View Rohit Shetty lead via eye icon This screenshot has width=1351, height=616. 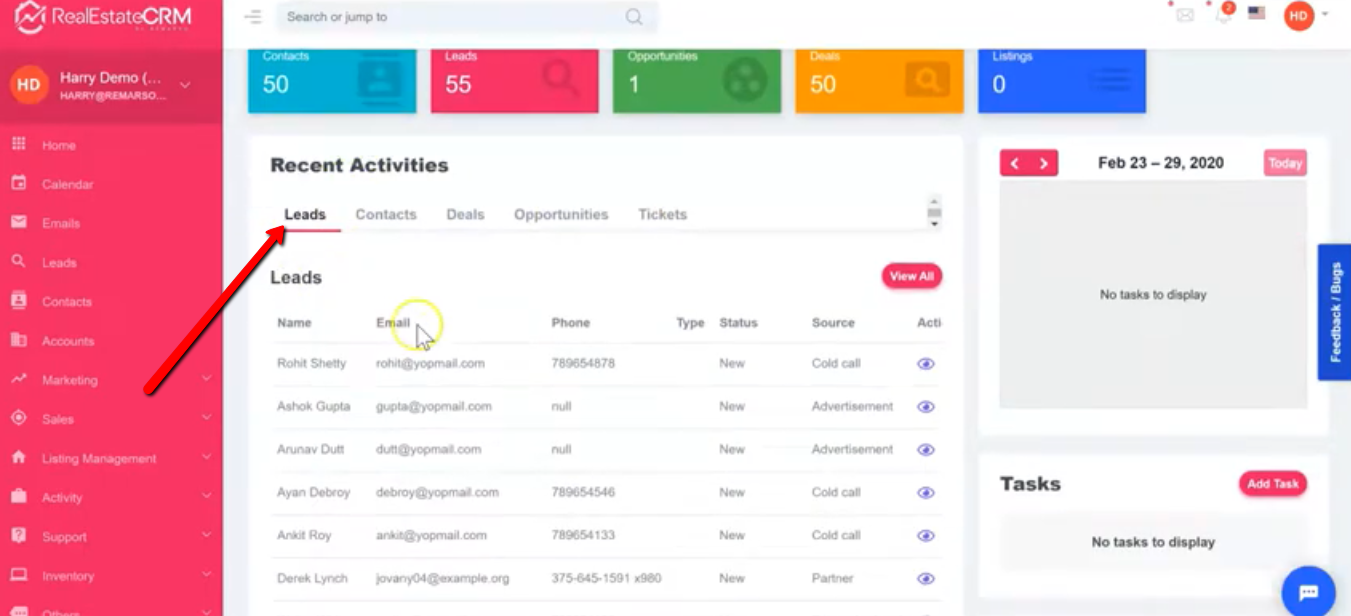click(x=926, y=364)
